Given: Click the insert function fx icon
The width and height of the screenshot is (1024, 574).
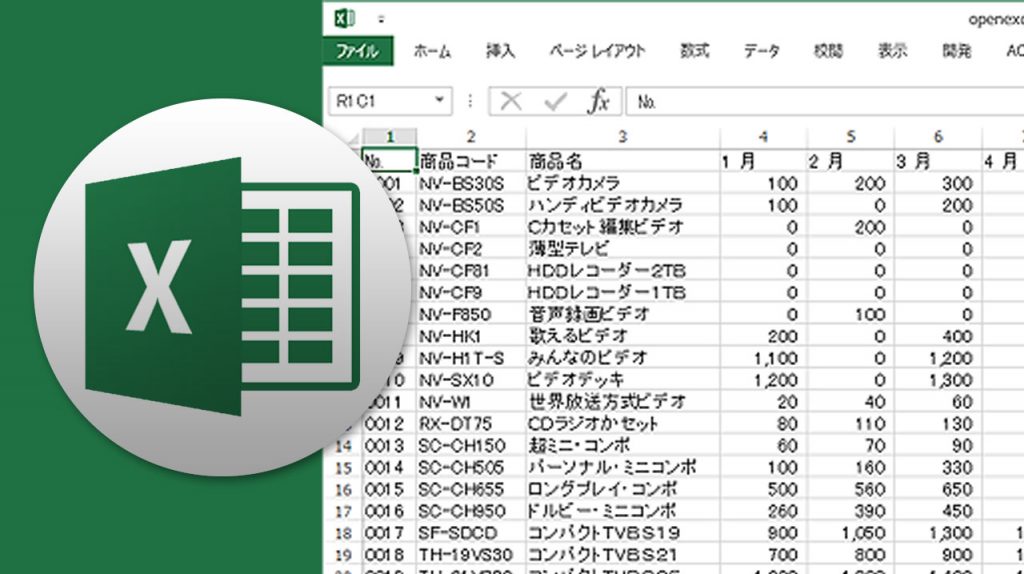Looking at the screenshot, I should [598, 101].
